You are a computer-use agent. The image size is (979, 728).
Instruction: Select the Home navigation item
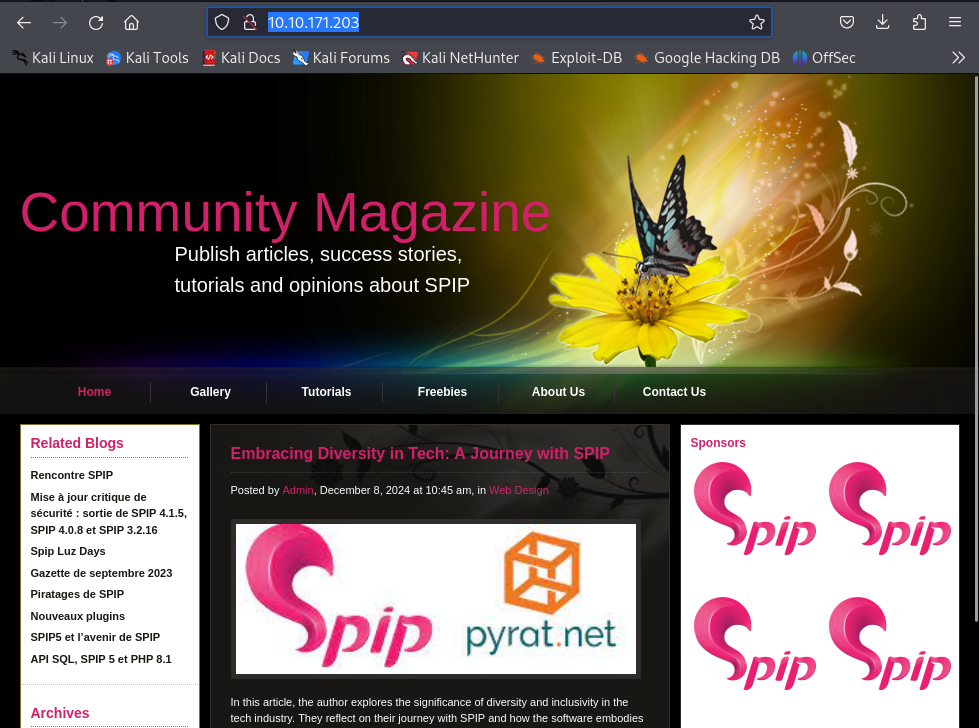pos(94,391)
